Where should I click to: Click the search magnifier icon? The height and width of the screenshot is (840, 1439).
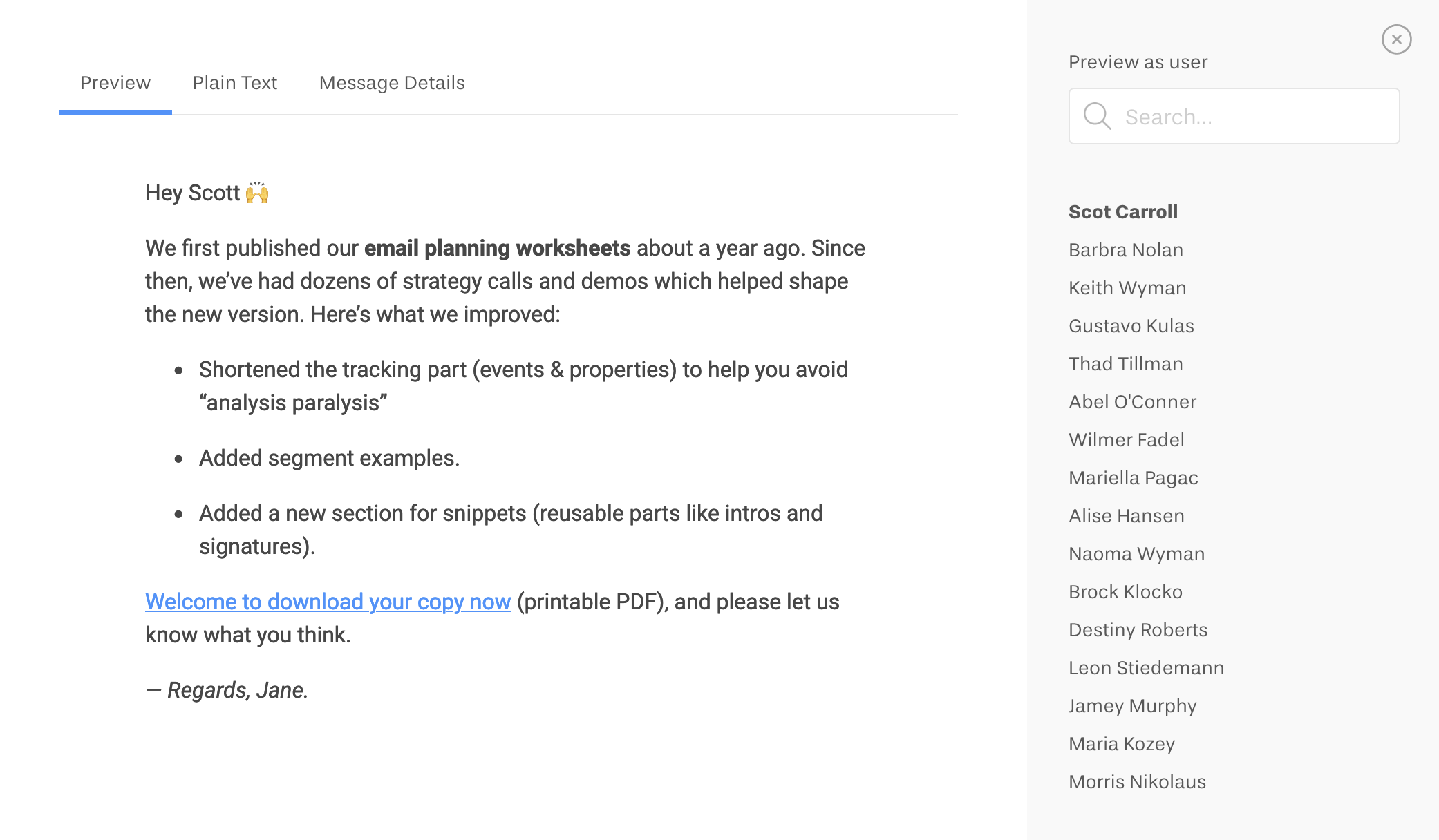click(1097, 116)
